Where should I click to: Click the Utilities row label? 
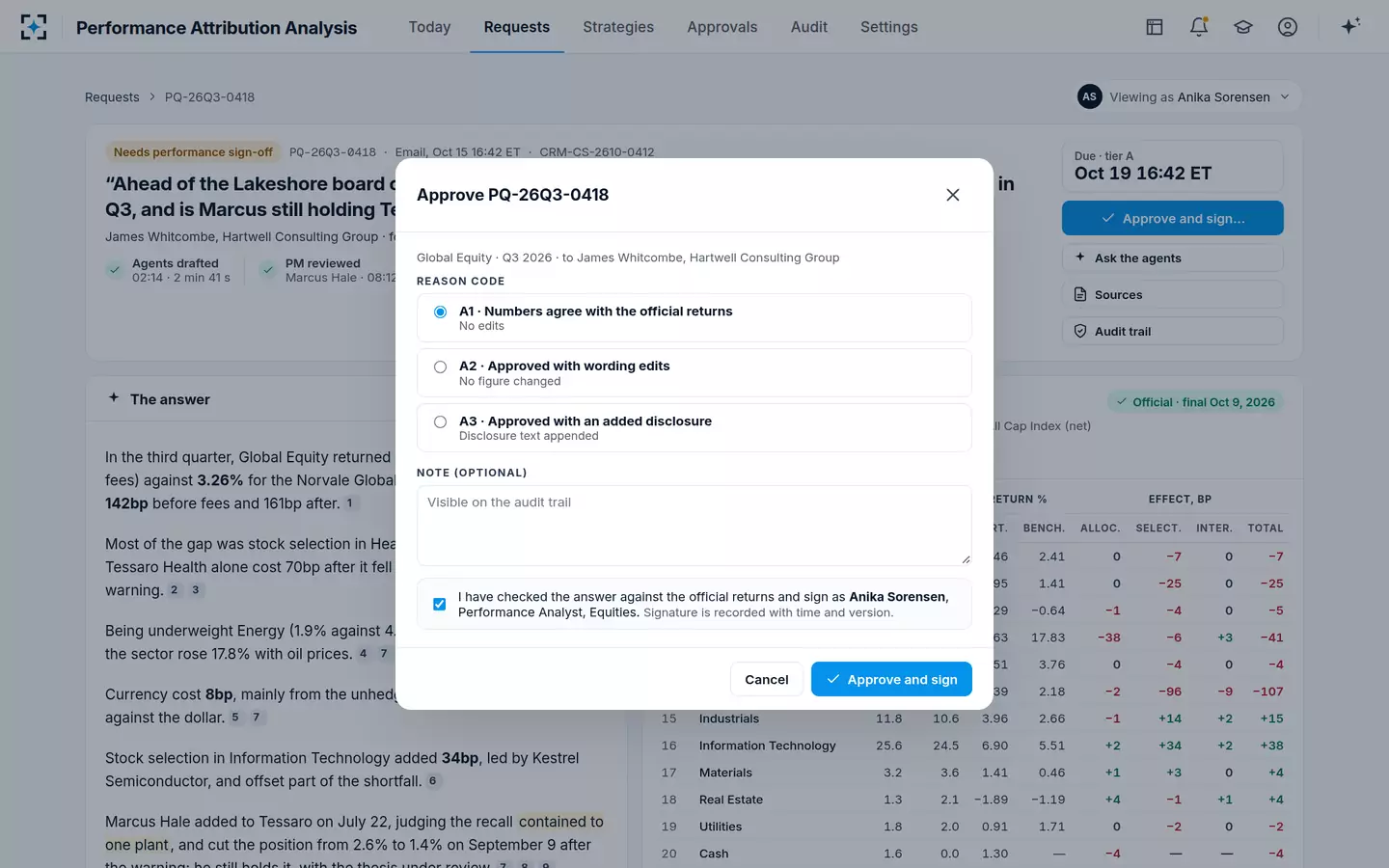pyautogui.click(x=721, y=827)
